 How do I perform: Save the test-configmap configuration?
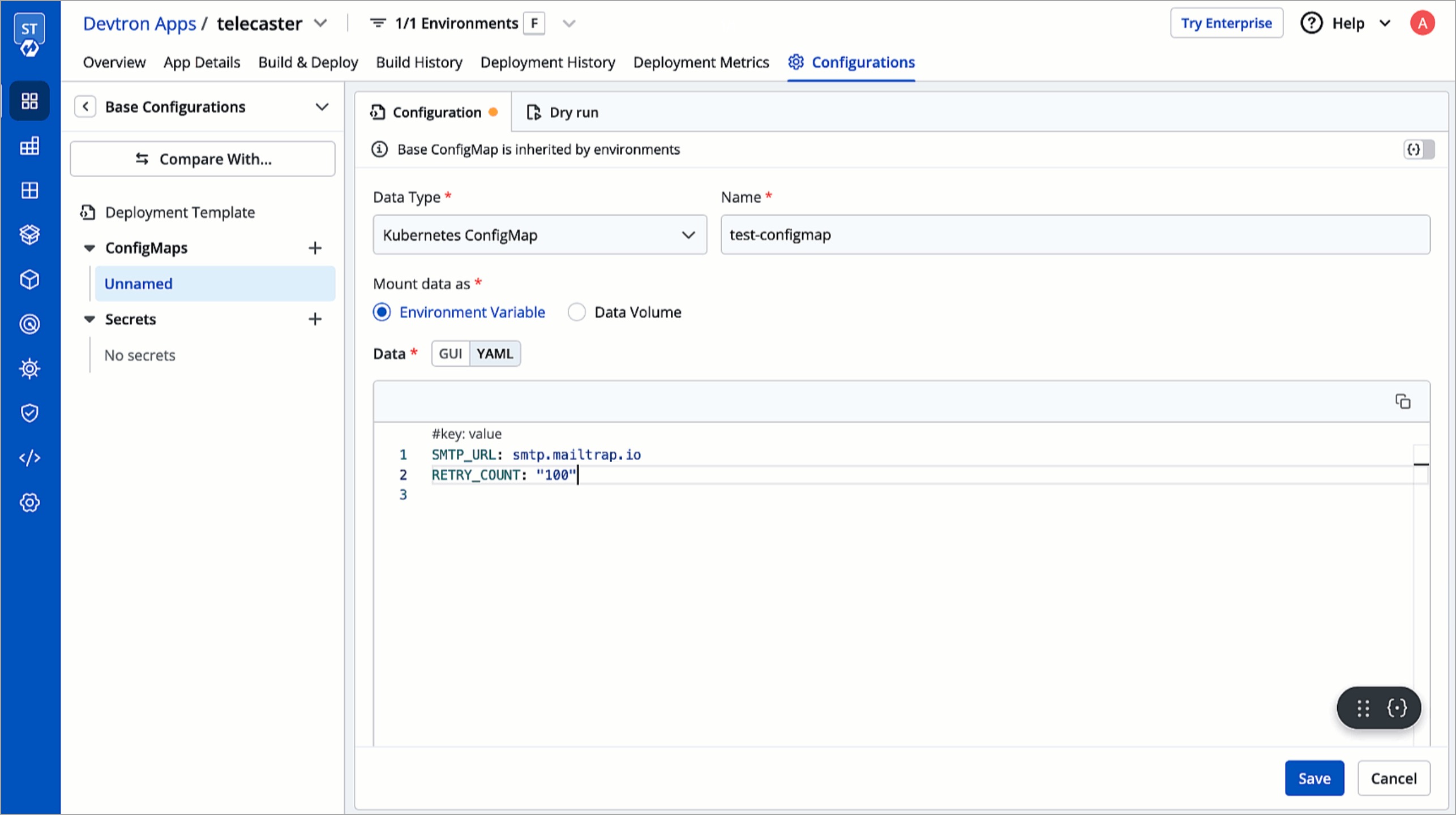pyautogui.click(x=1314, y=778)
